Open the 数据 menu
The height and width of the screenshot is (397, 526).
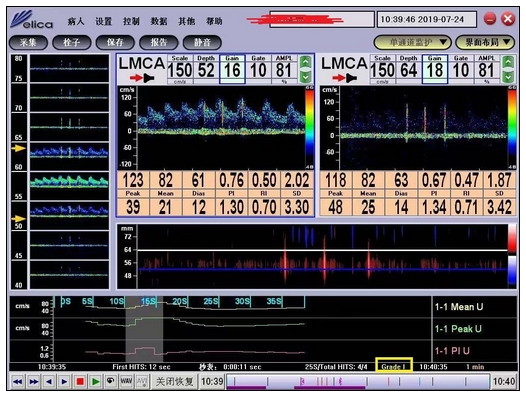pos(159,21)
